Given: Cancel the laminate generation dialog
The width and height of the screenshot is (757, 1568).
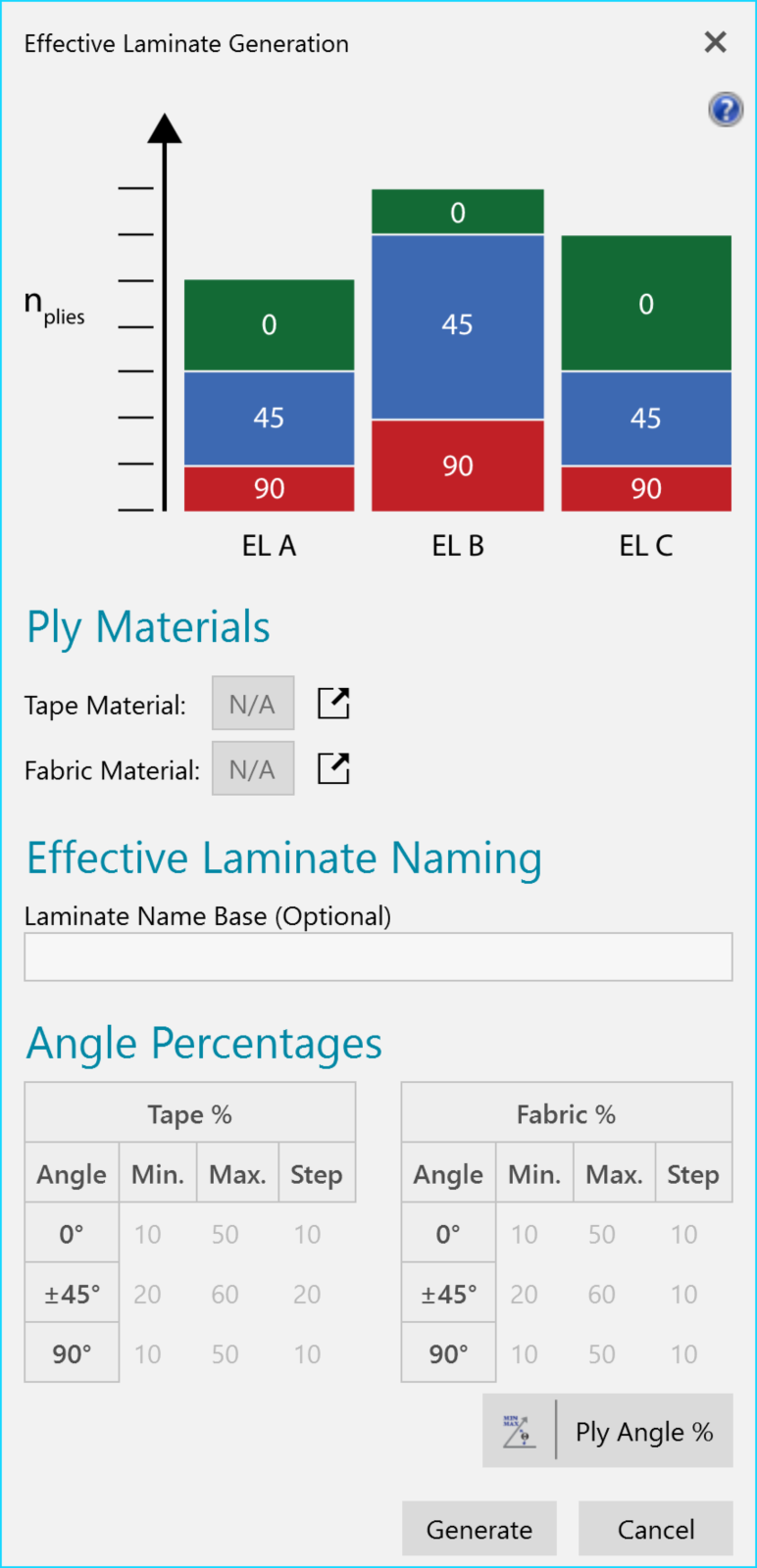Looking at the screenshot, I should (x=656, y=1529).
